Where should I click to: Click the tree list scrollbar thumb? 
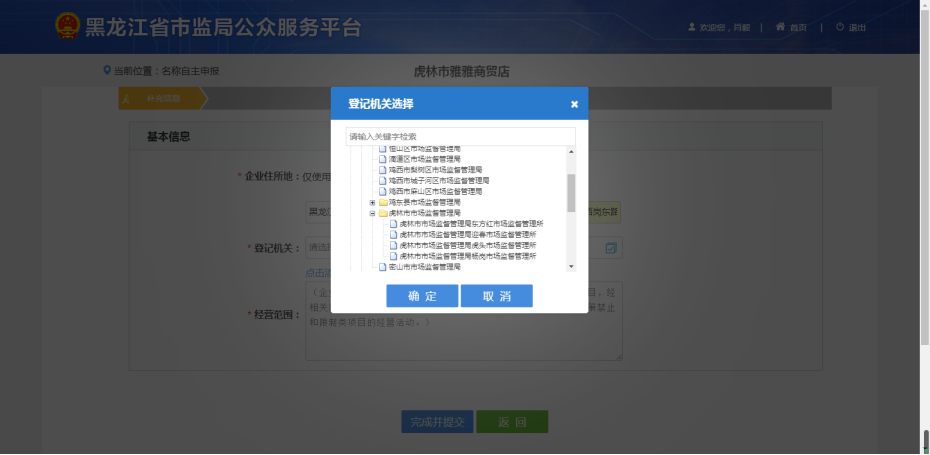[x=571, y=193]
